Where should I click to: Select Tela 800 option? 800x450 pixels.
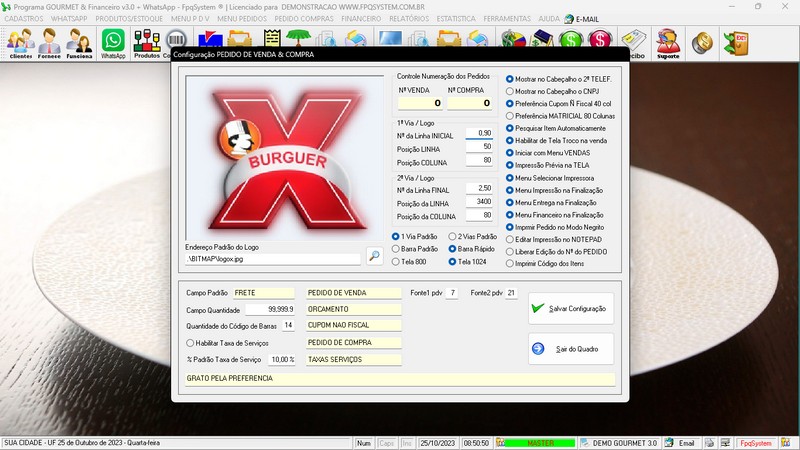click(x=409, y=262)
